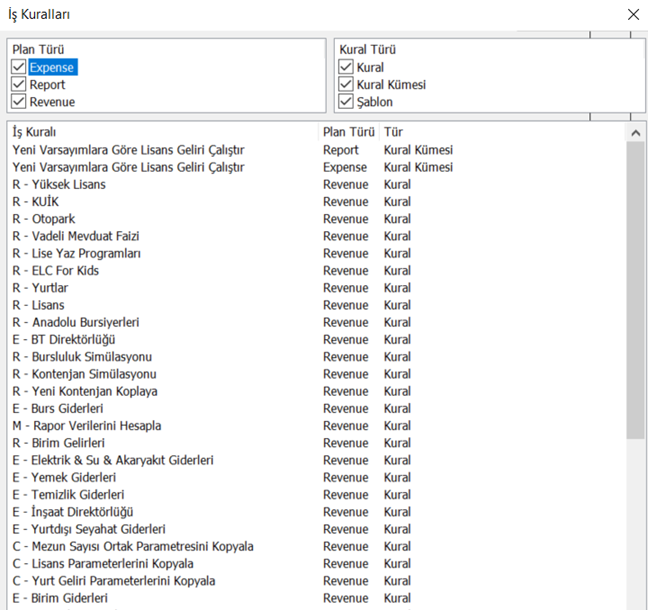This screenshot has height=610, width=648.
Task: Disable the Şablon rule type checkbox
Action: (x=347, y=102)
